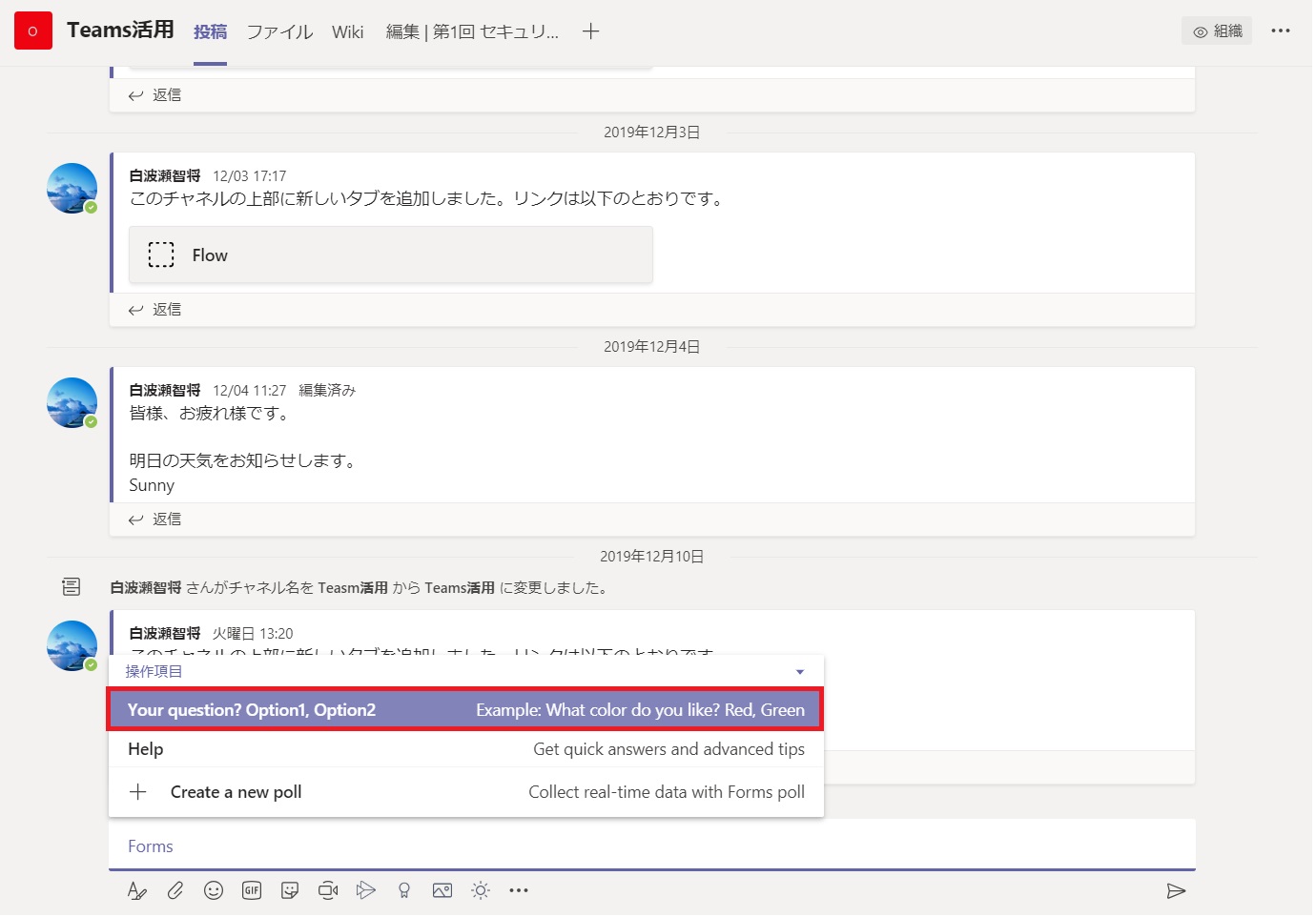The image size is (1316, 917).
Task: Send the message with the arrow icon
Action: click(x=1176, y=892)
